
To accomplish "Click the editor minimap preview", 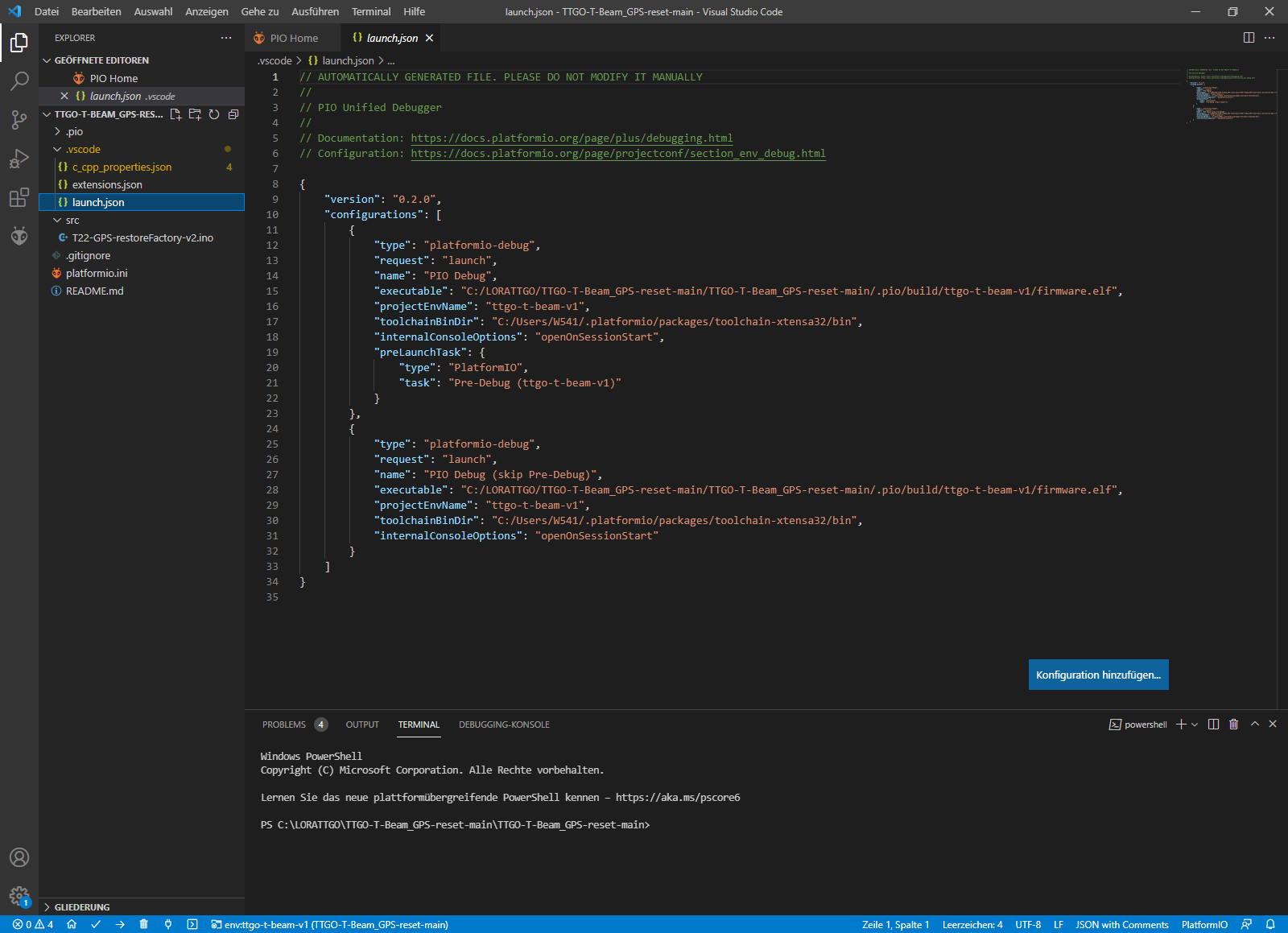I will pyautogui.click(x=1231, y=96).
